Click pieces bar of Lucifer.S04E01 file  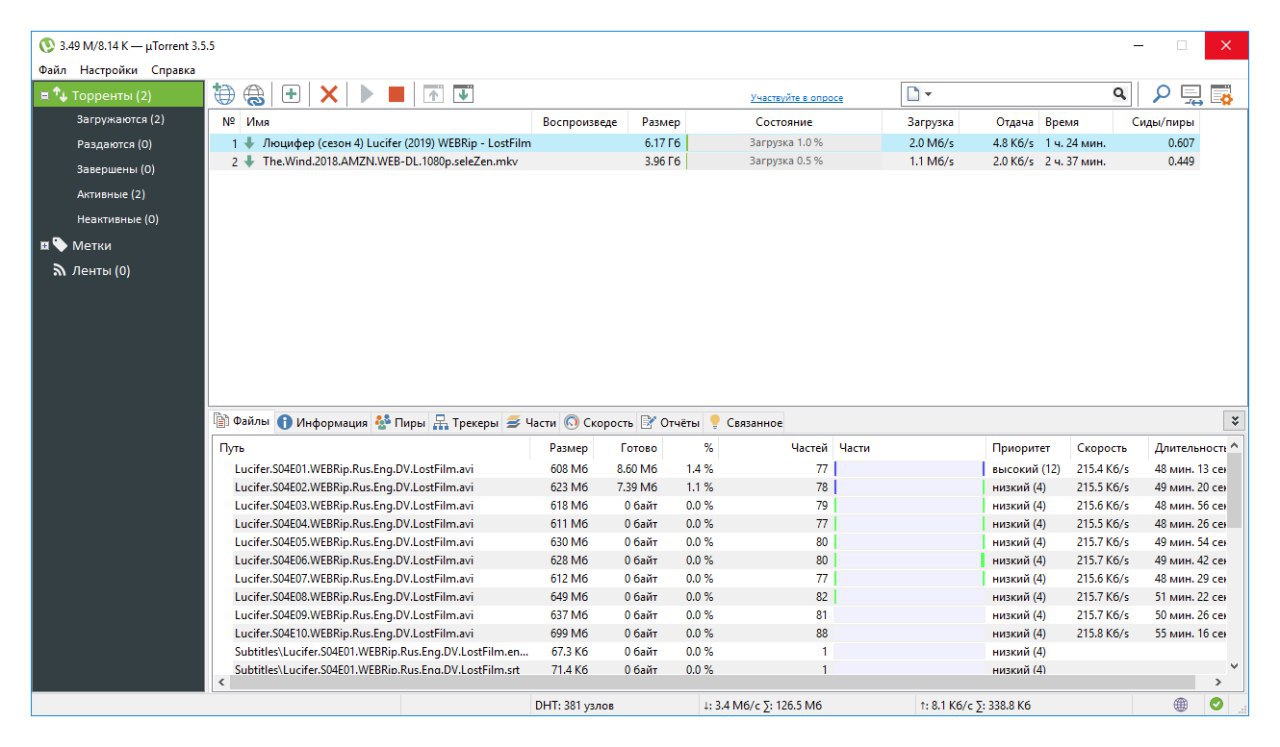pos(909,469)
